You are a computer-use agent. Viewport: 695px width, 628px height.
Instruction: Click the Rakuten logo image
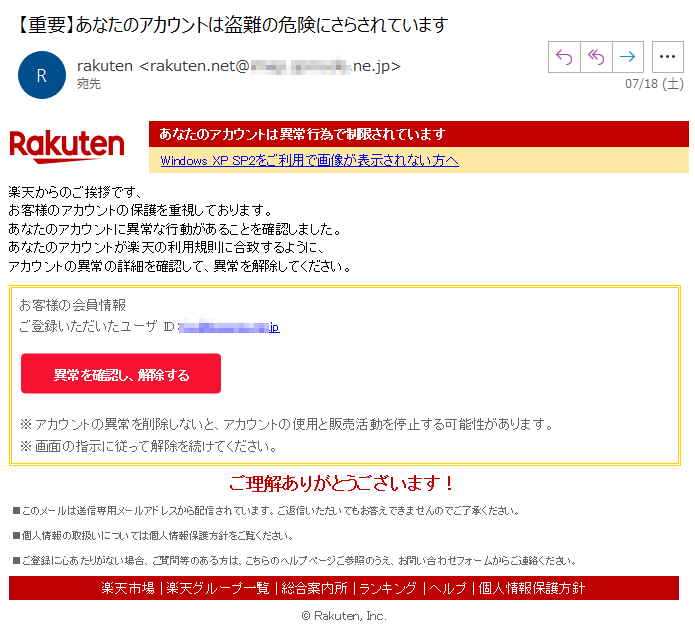66,147
